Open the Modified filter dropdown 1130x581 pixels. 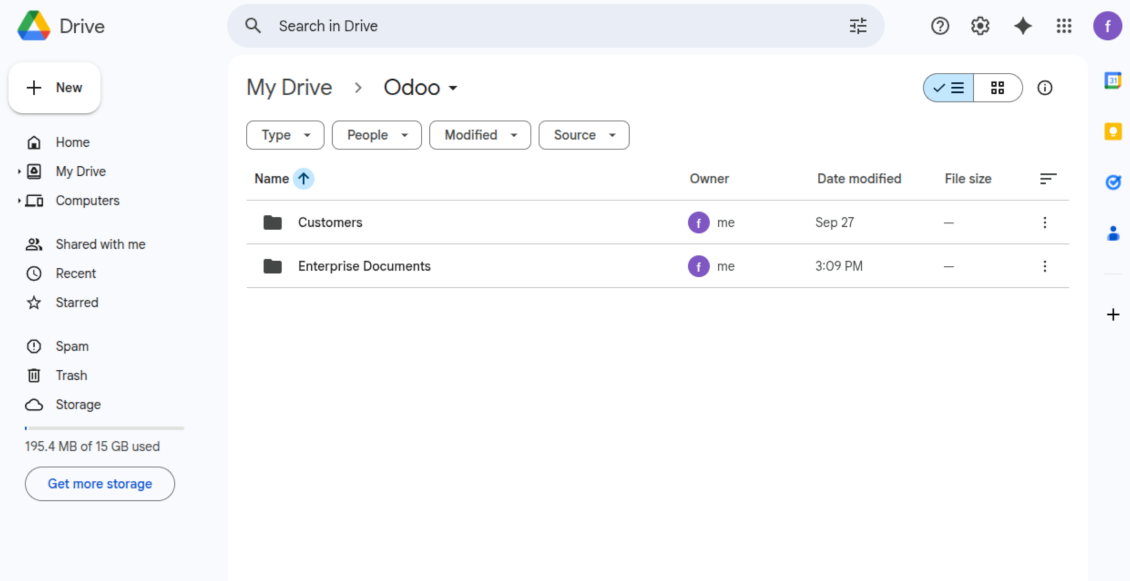click(480, 135)
